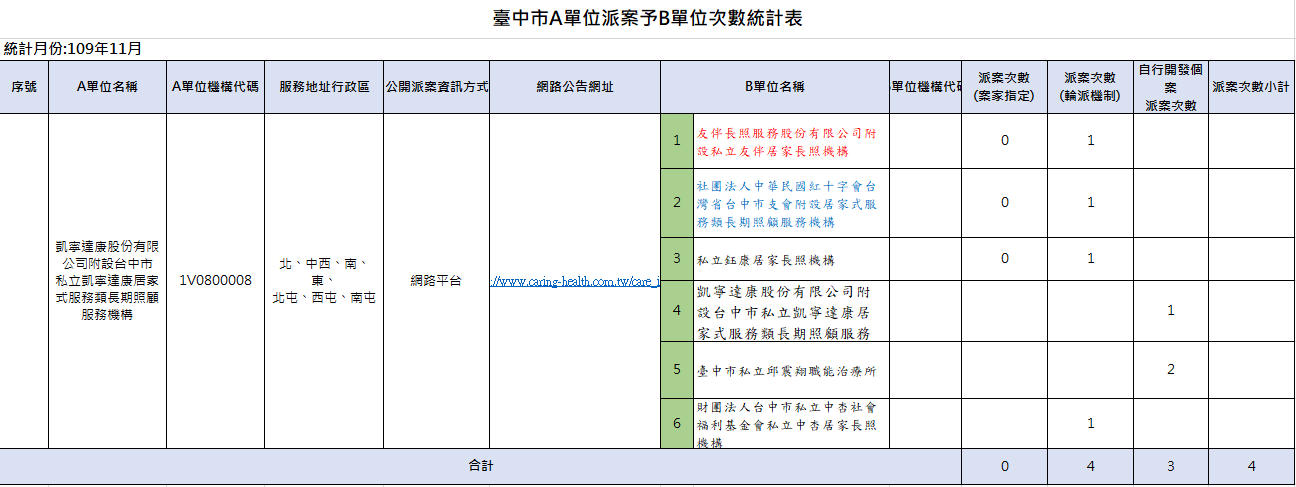Select B unit row 4 凱寧達康 name cell
This screenshot has width=1296, height=487.
click(x=791, y=311)
